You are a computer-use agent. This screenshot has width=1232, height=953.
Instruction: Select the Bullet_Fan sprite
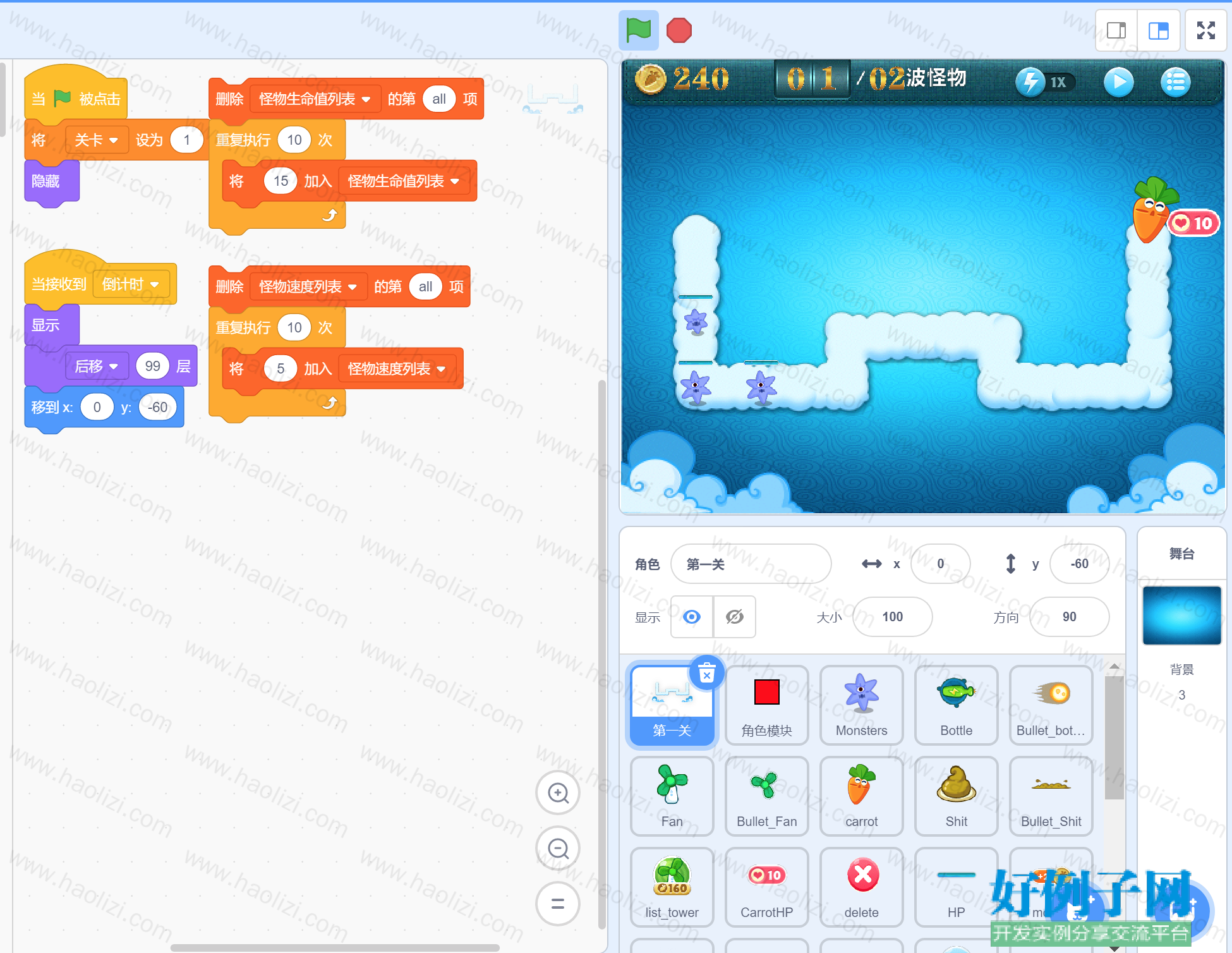(767, 796)
